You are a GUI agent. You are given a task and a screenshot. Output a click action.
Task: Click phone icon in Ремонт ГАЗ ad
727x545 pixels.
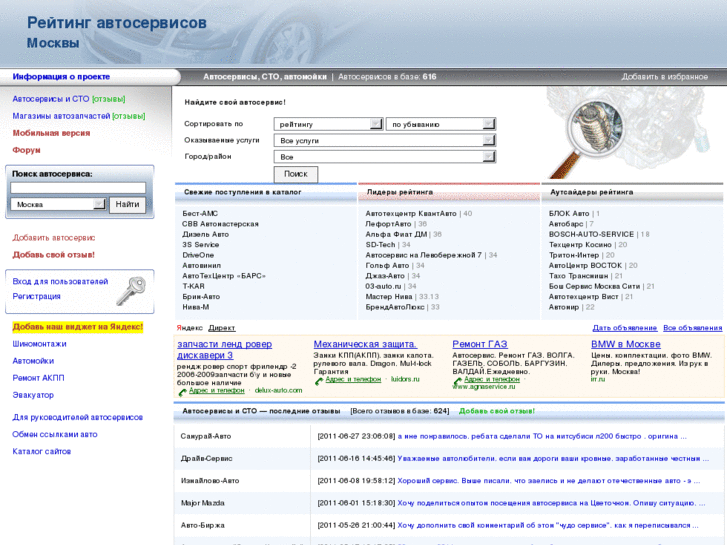(x=457, y=381)
